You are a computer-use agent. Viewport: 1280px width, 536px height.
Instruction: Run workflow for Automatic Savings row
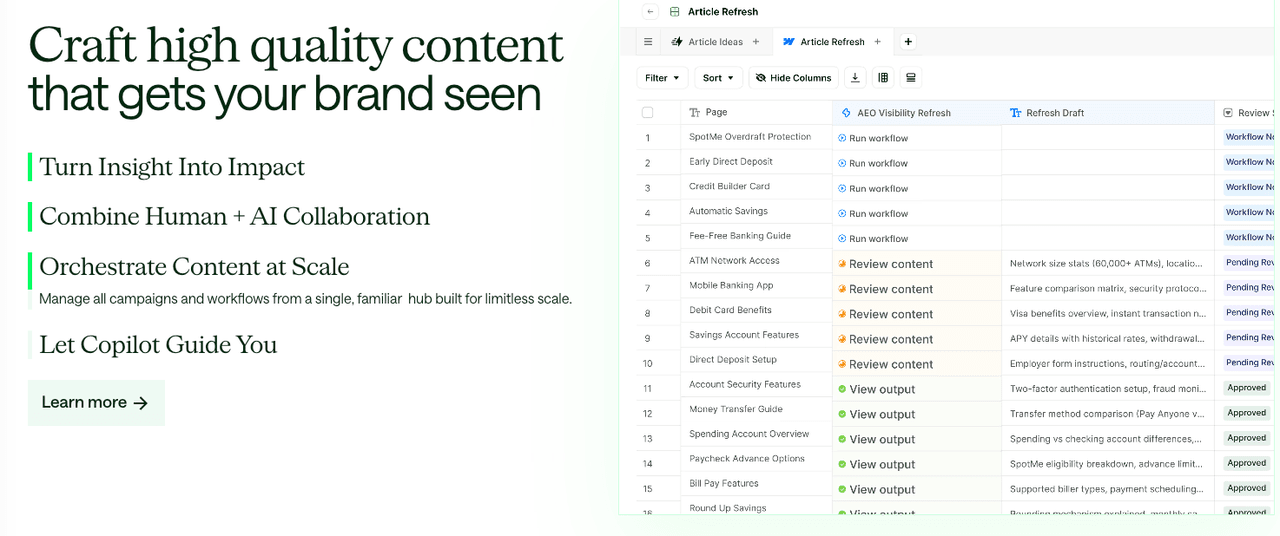click(x=873, y=213)
